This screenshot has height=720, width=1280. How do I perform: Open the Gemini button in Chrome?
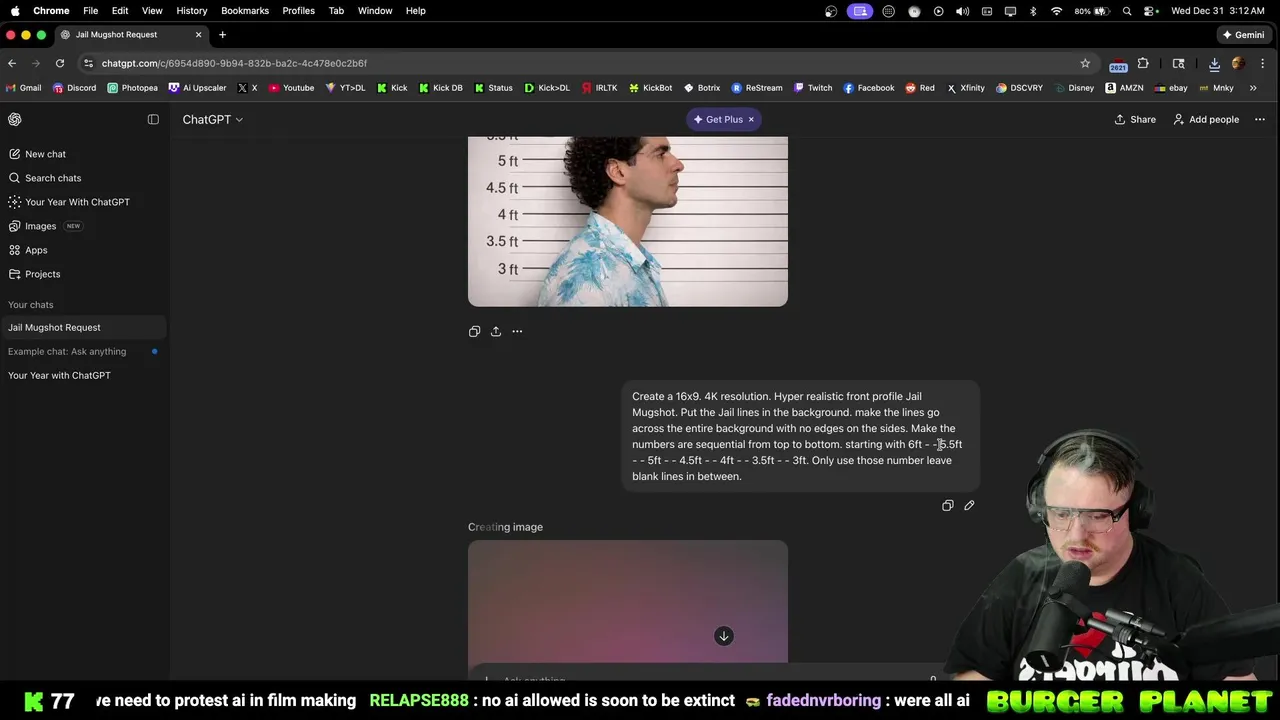tap(1243, 34)
